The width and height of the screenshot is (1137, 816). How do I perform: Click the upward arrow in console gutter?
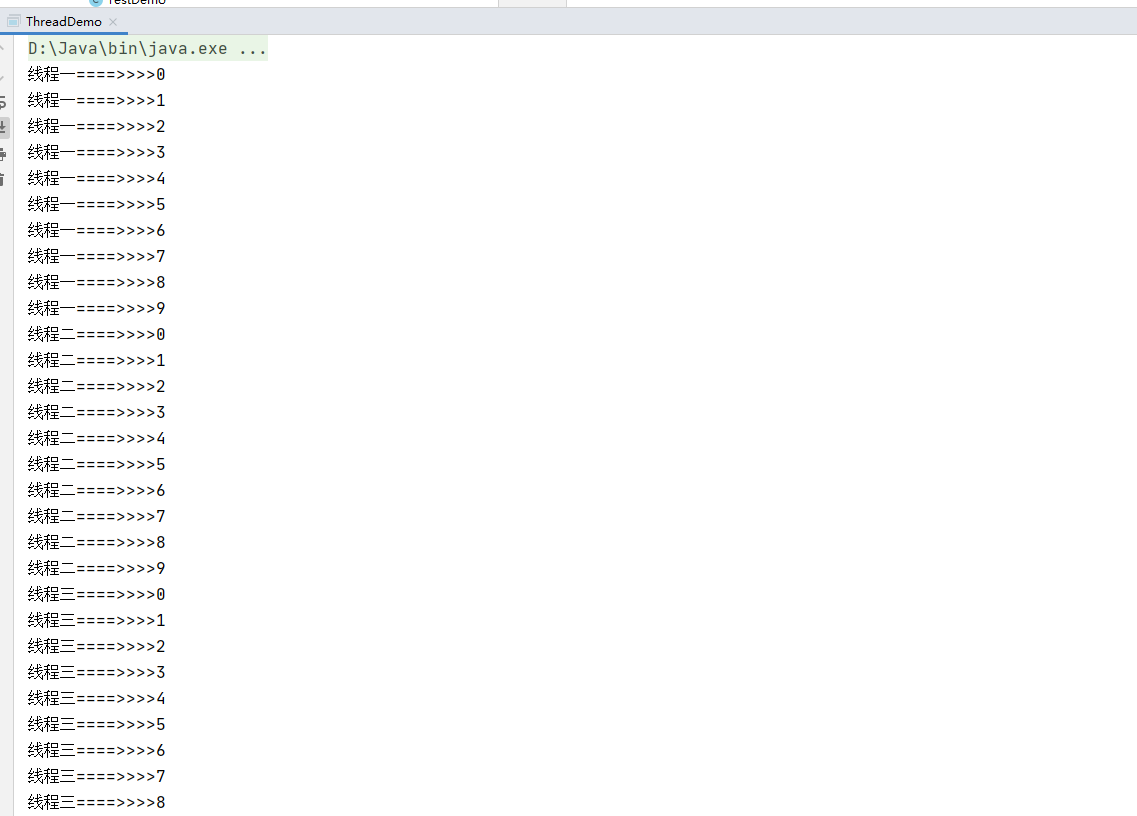[x=6, y=48]
